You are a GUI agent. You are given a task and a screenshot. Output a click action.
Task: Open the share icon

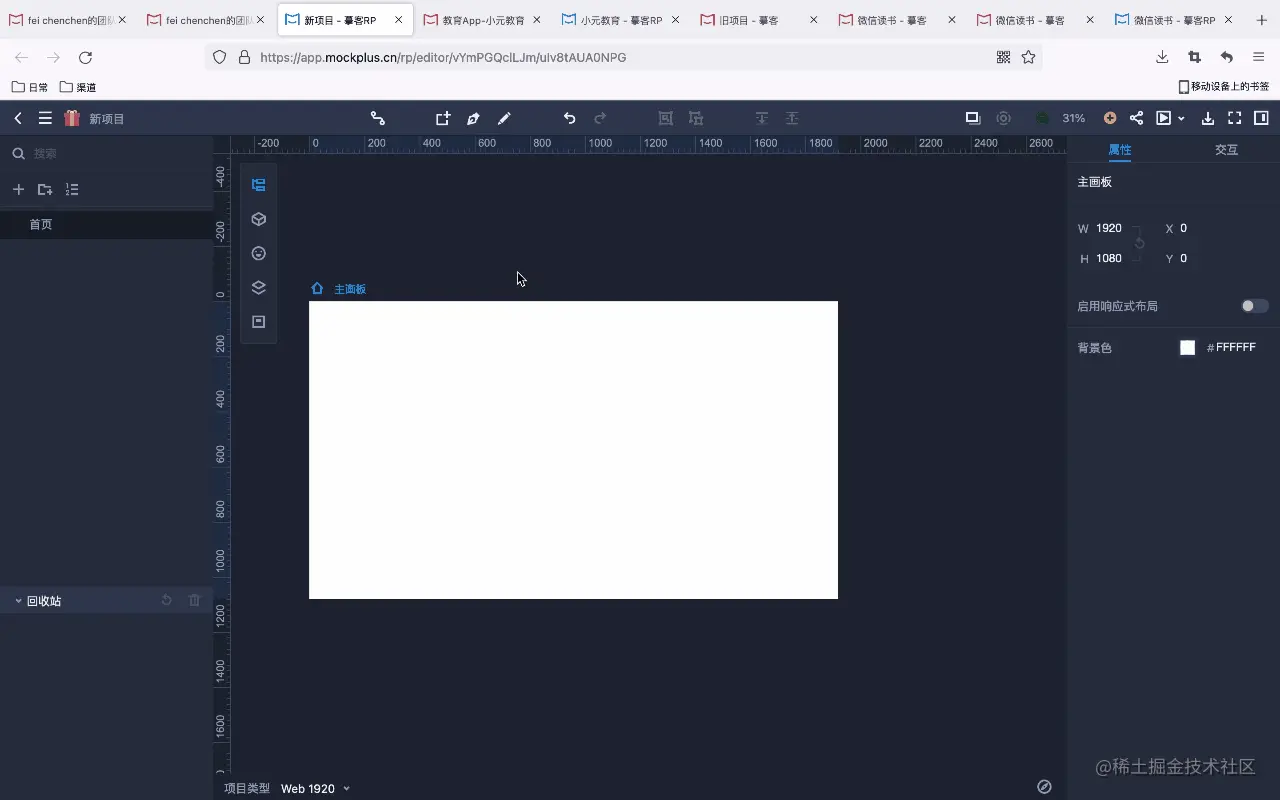coord(1136,118)
